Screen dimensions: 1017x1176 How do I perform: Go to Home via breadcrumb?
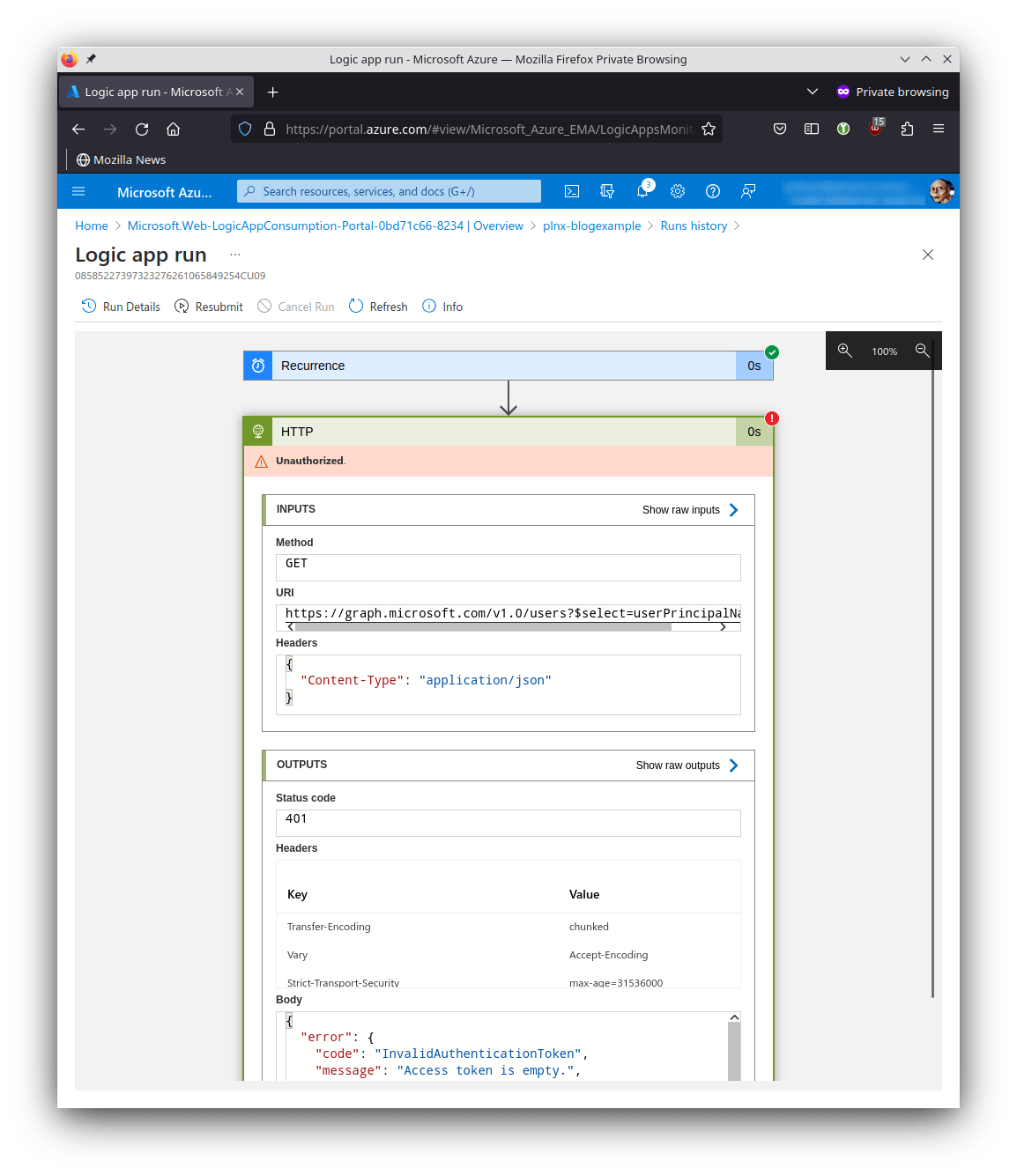point(91,226)
